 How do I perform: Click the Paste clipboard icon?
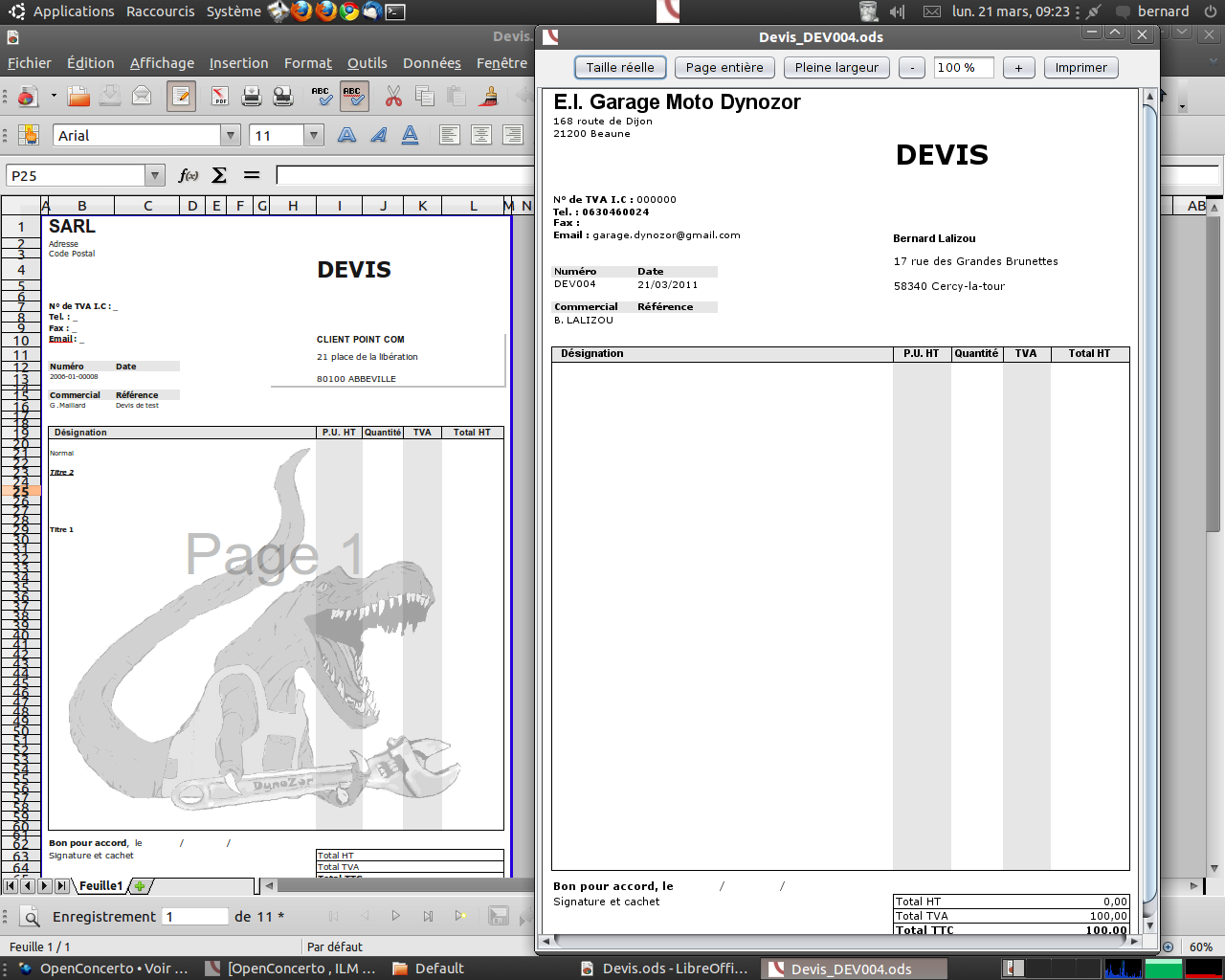(457, 96)
